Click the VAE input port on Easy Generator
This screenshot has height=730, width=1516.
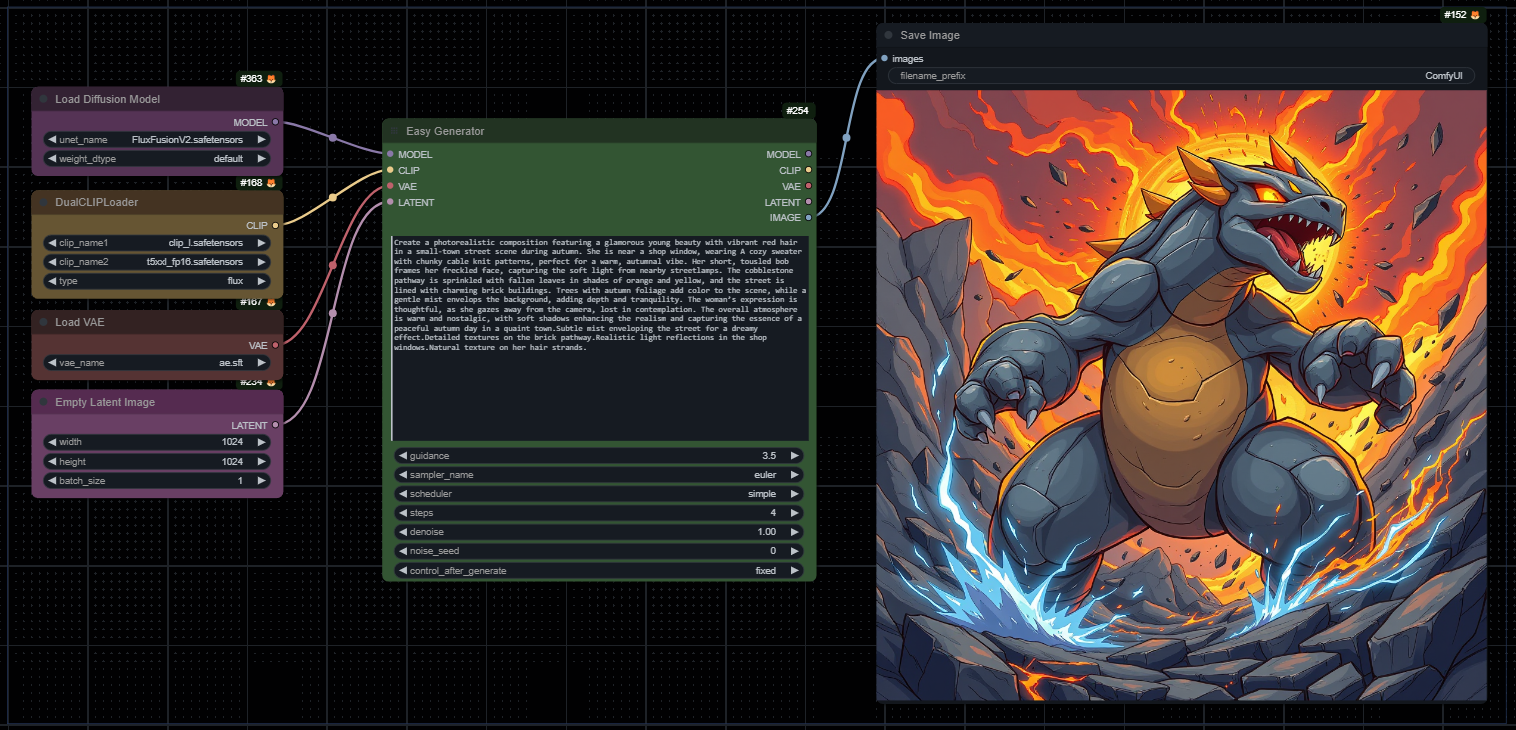click(390, 186)
